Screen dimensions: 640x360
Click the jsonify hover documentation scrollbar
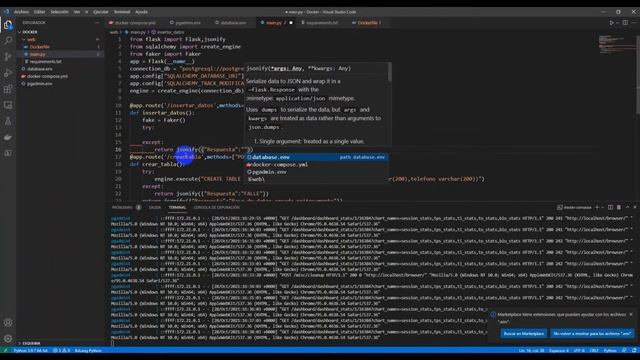(x=390, y=72)
